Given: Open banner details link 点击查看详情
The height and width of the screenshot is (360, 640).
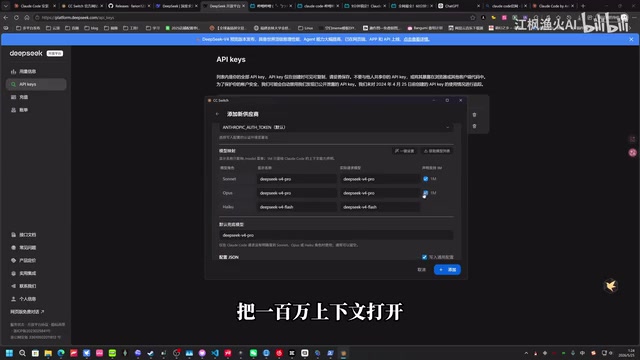Looking at the screenshot, I should [x=416, y=39].
